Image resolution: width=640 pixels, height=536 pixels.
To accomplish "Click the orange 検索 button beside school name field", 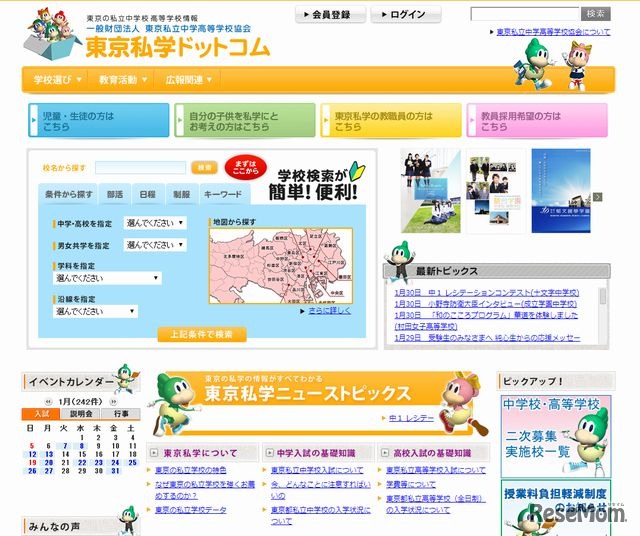I will [204, 167].
